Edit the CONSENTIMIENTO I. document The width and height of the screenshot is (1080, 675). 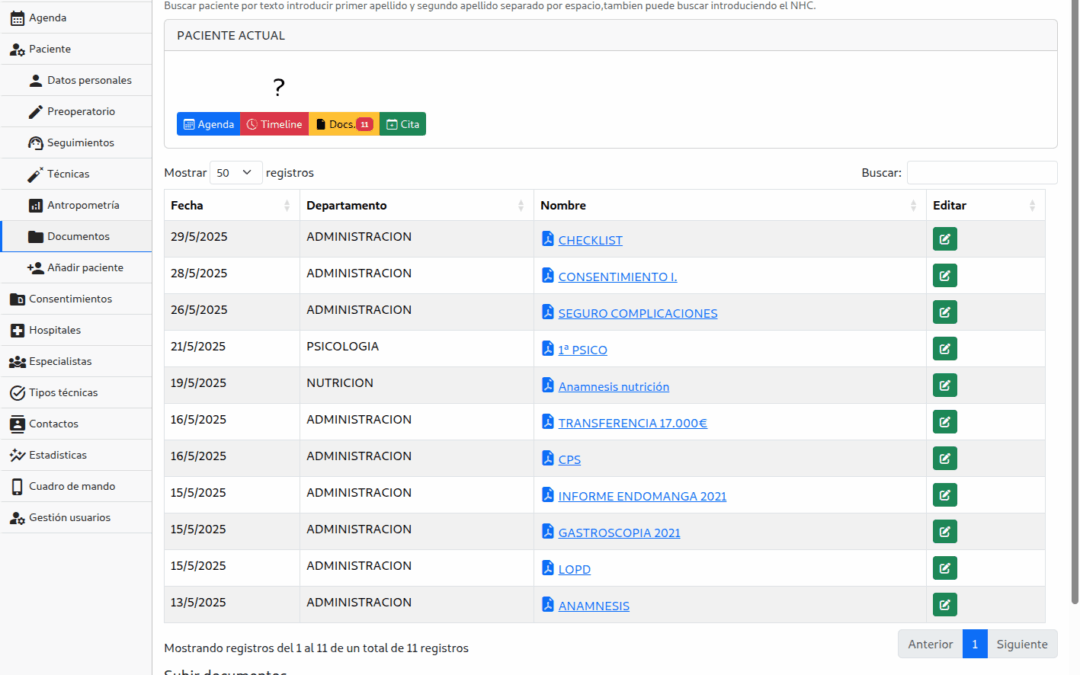pos(944,276)
